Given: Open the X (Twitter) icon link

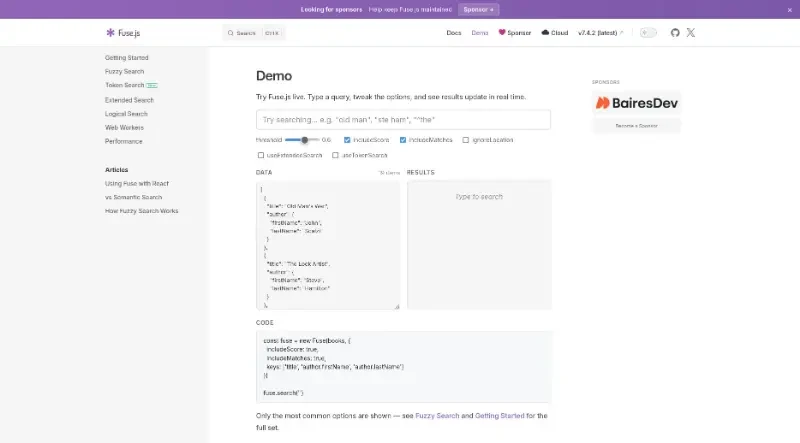Looking at the screenshot, I should 691,33.
